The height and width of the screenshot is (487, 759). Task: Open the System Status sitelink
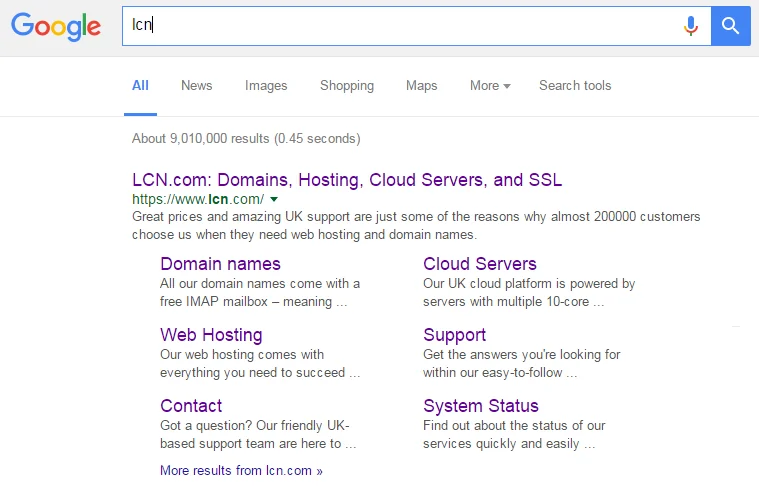(481, 406)
